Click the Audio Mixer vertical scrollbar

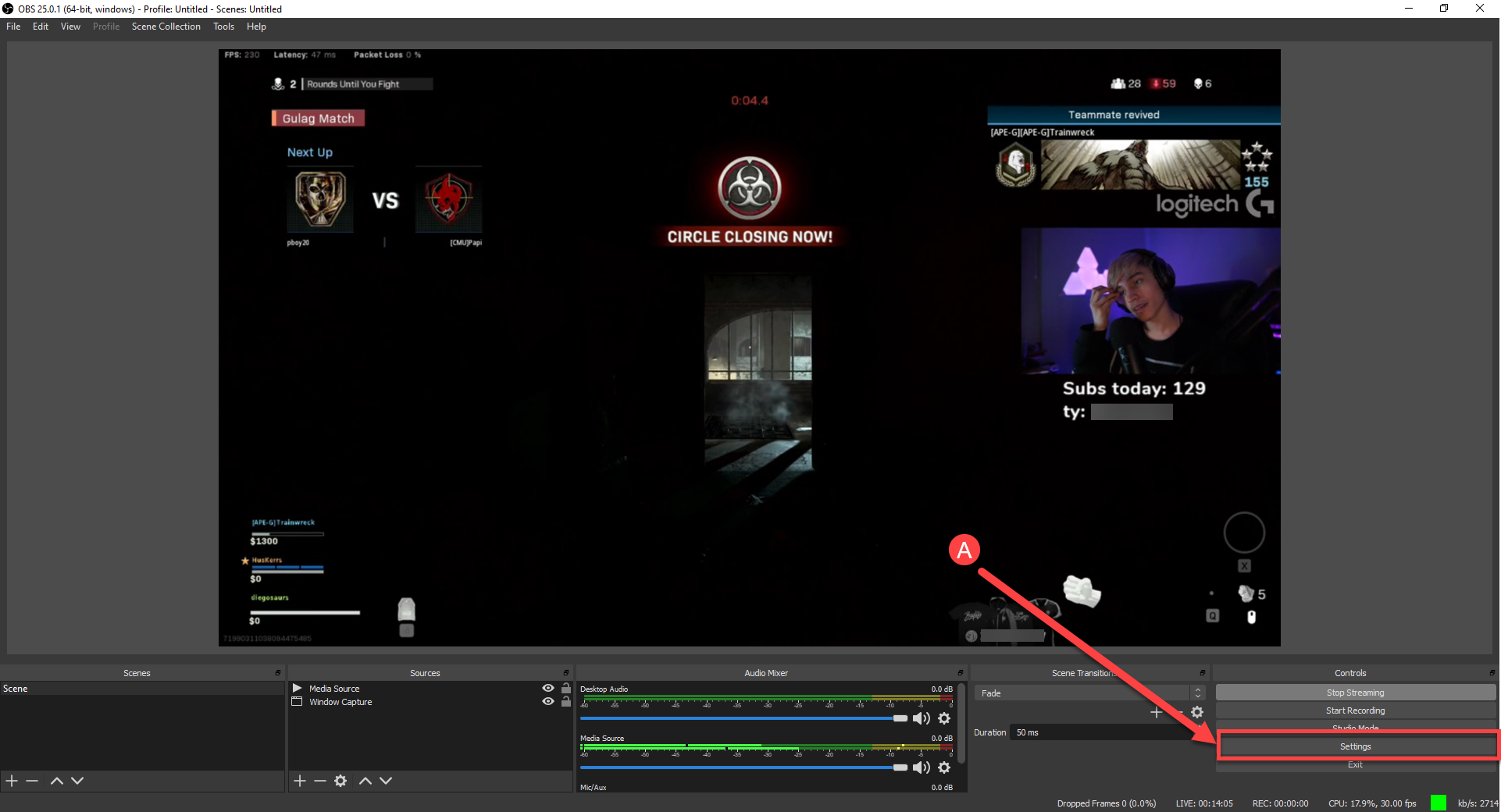coord(961,723)
